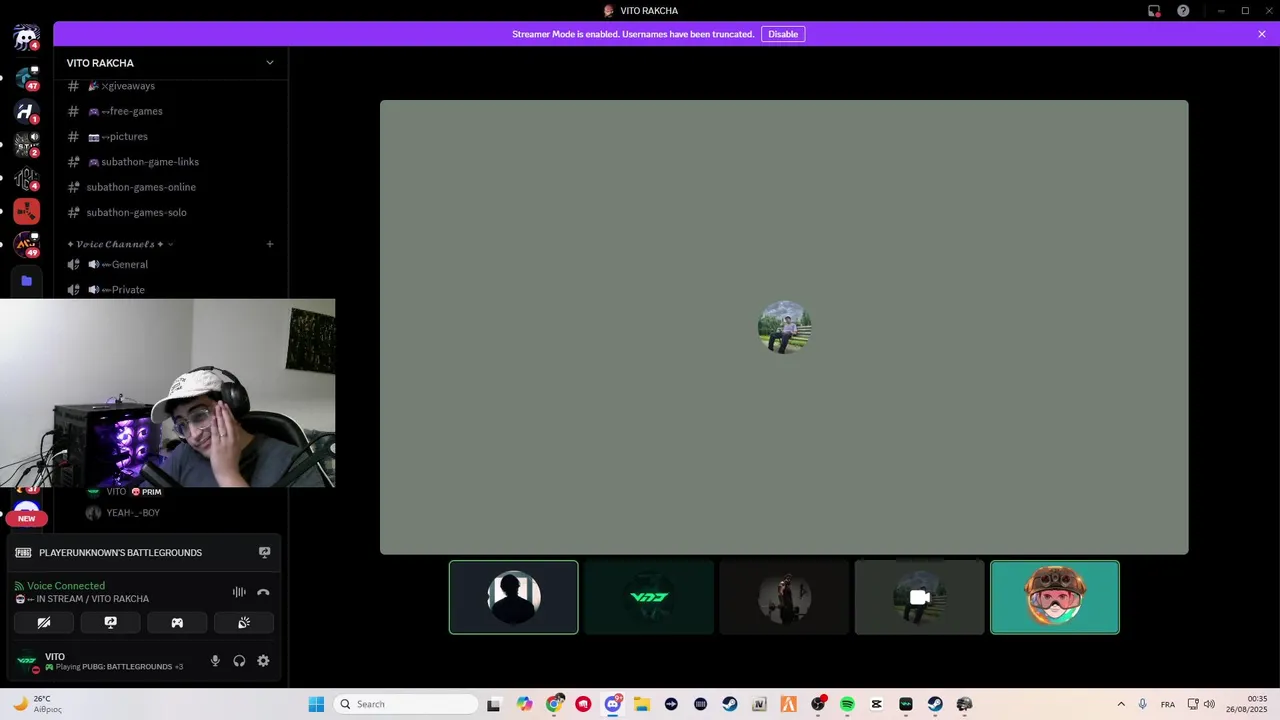The image size is (1280, 720).
Task: Disable Streamer Mode via Disable button
Action: coord(783,34)
